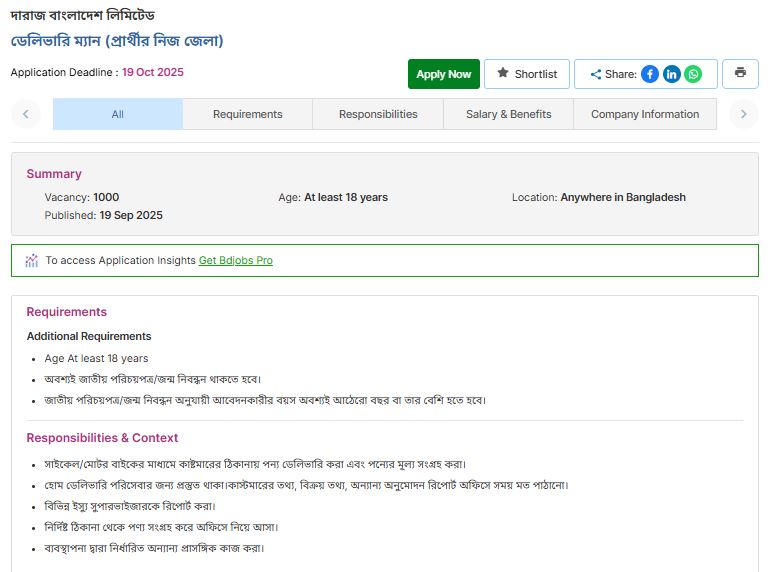771x572 pixels.
Task: Click the Age value At least 18 years
Action: tap(346, 197)
